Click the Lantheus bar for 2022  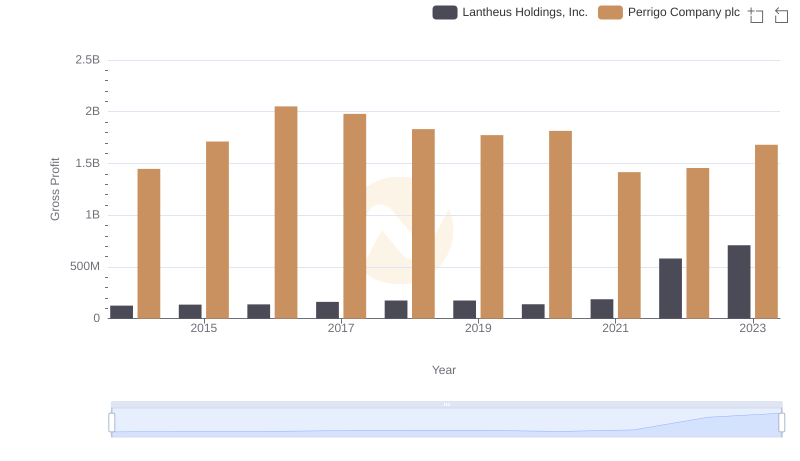pyautogui.click(x=670, y=288)
